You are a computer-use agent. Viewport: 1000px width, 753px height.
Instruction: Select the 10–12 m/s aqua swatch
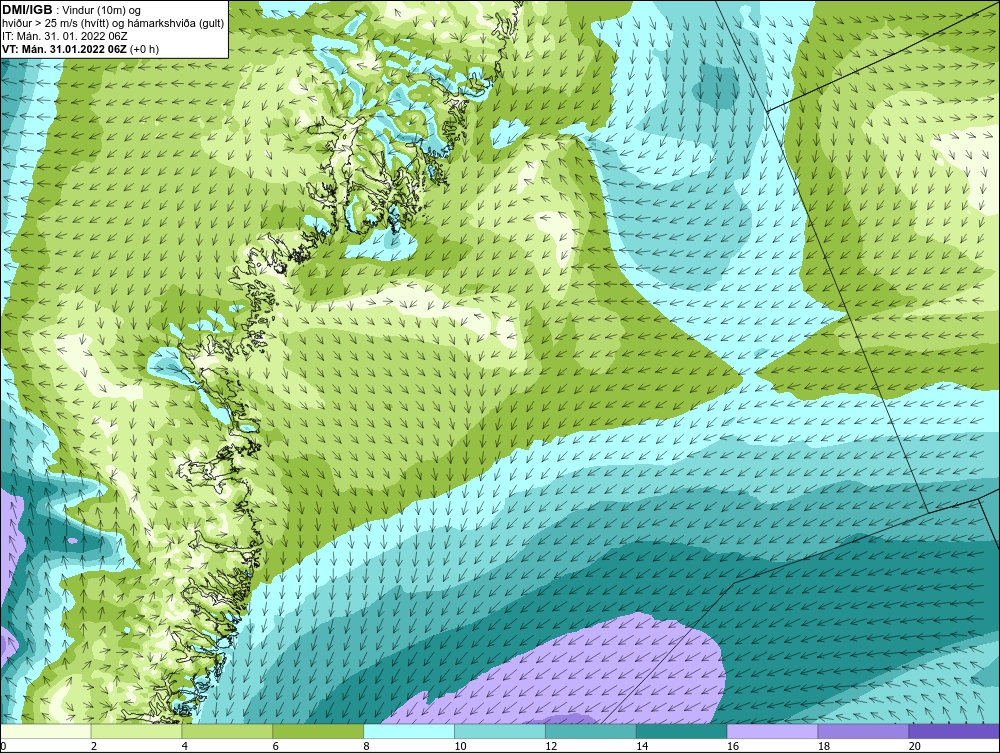tap(500, 731)
